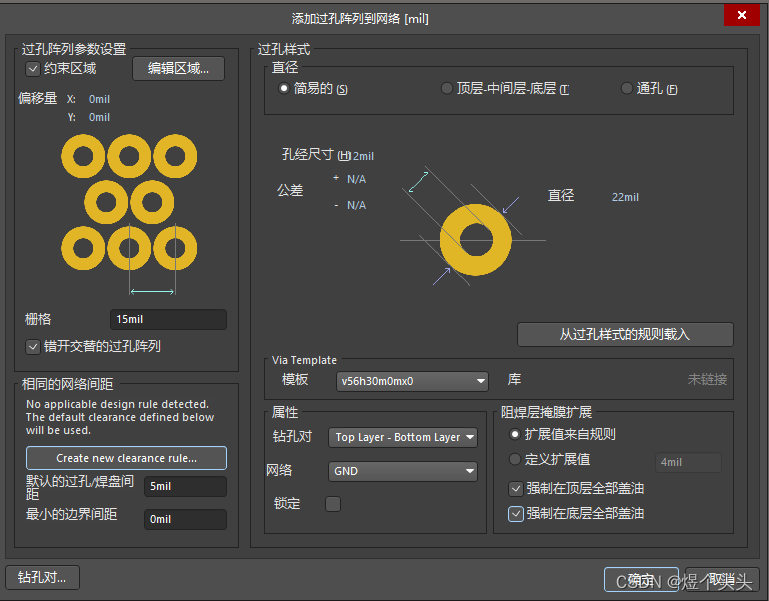Click the 直径 value 22mil
The height and width of the screenshot is (601, 769).
pos(625,197)
